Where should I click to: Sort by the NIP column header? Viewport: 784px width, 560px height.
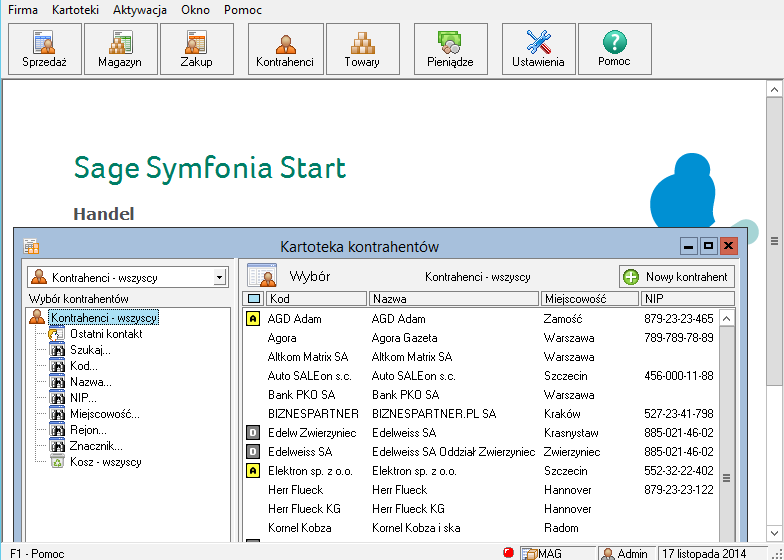(688, 298)
